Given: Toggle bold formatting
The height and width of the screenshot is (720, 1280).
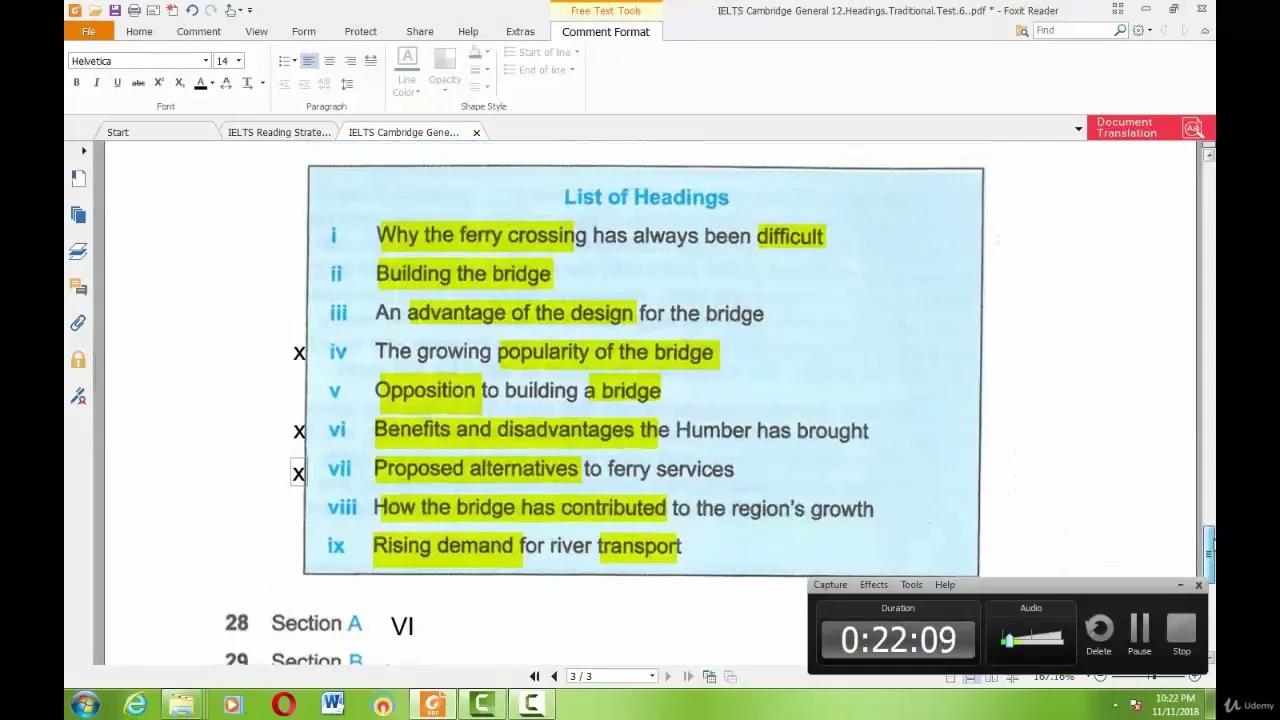Looking at the screenshot, I should (x=76, y=82).
